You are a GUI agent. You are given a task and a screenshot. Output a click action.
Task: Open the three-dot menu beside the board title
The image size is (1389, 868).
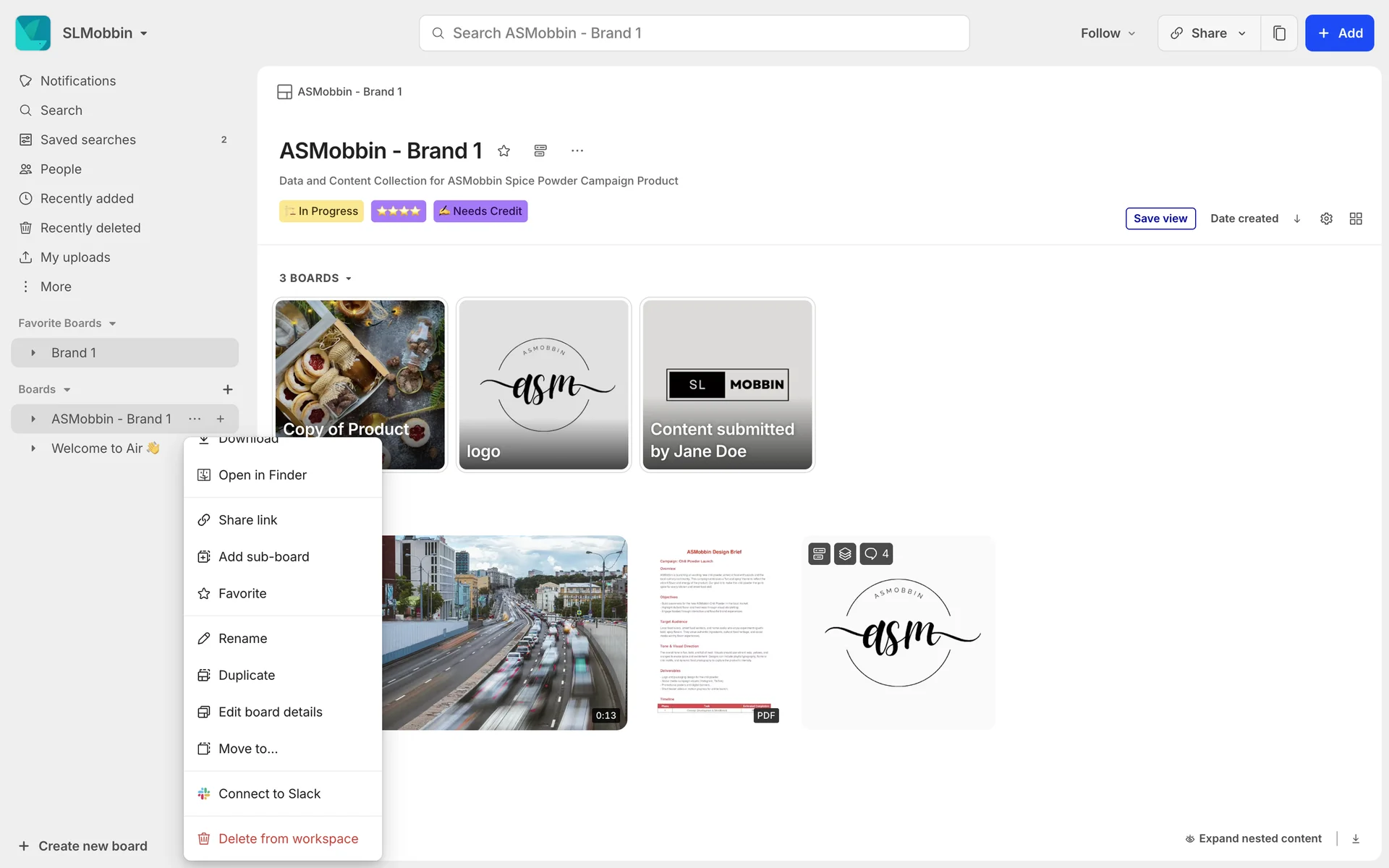577,150
